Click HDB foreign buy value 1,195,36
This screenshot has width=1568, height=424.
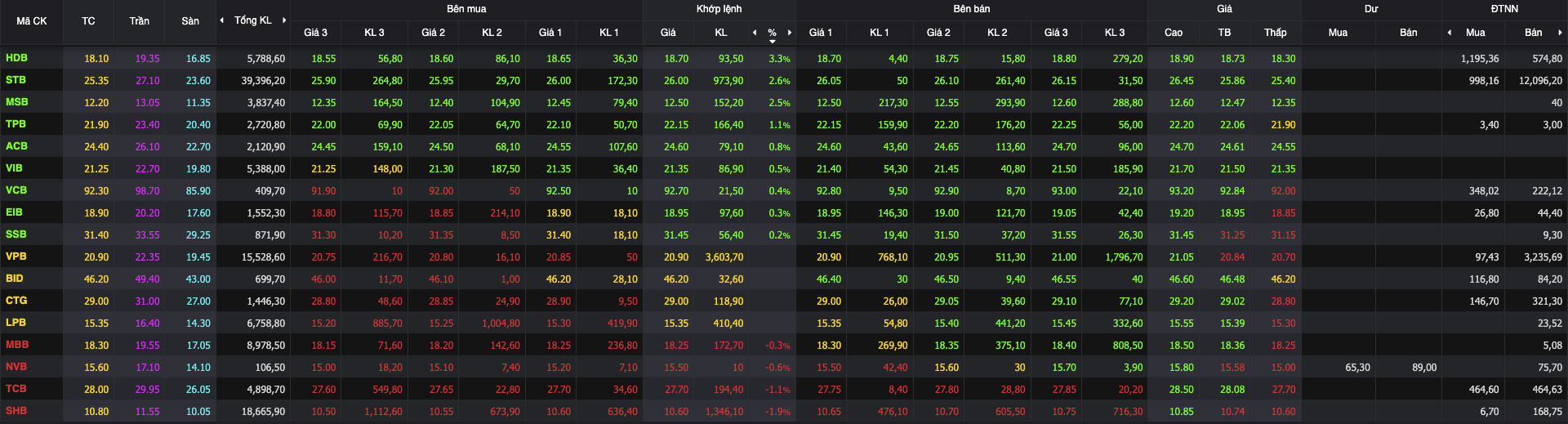pyautogui.click(x=1480, y=59)
